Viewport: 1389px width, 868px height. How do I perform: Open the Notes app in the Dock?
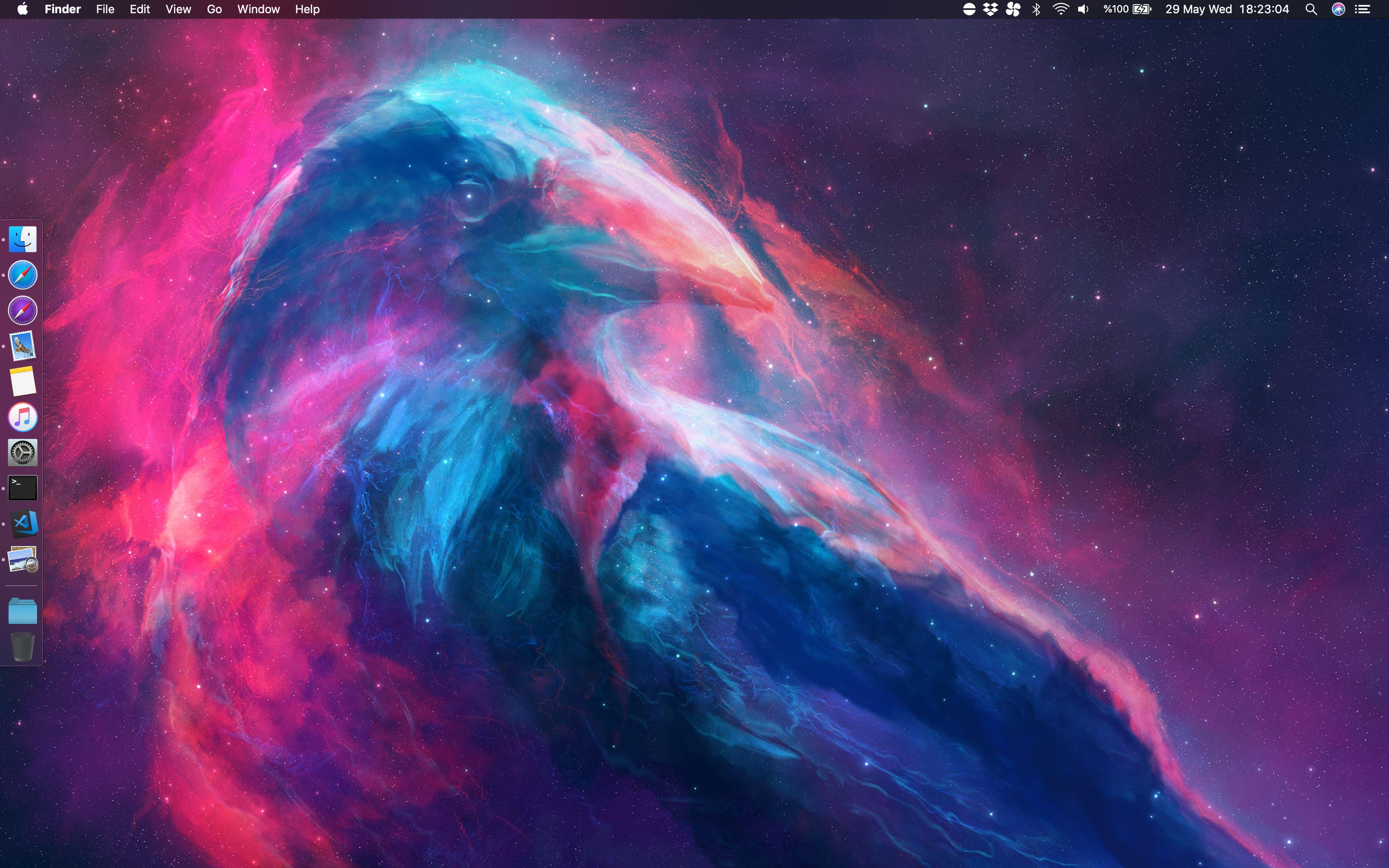pos(23,381)
